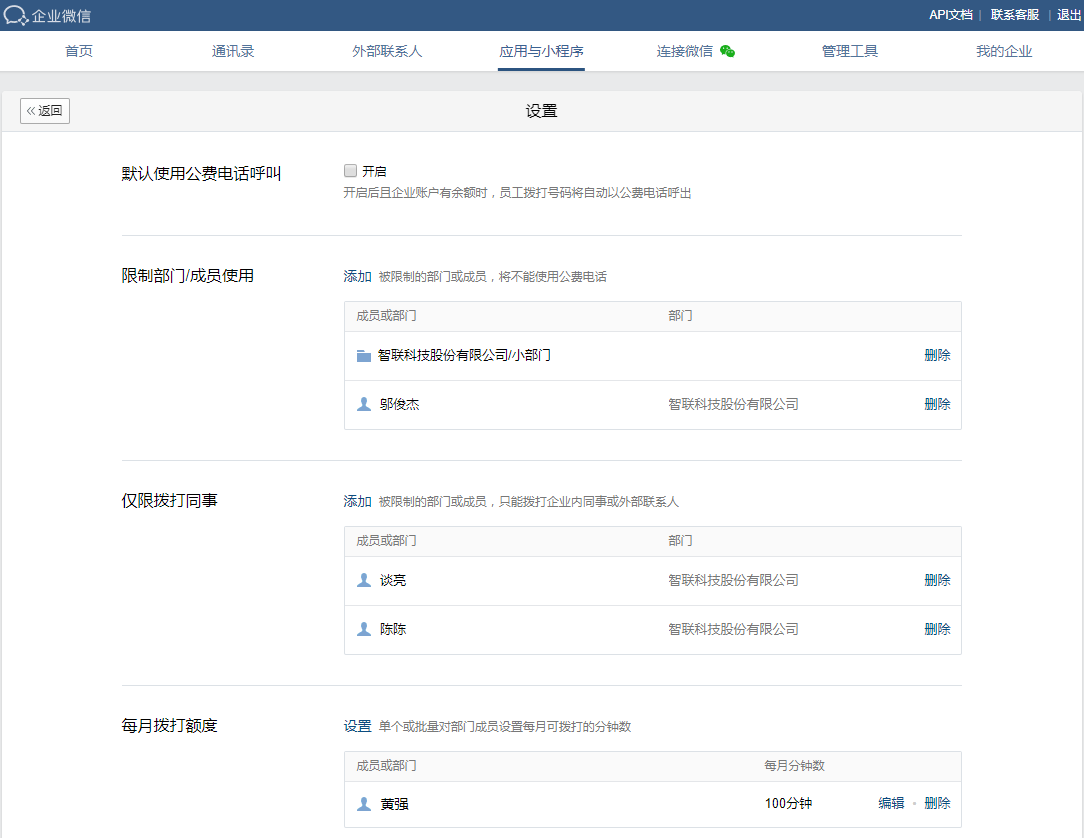Click the person icon next to 谈亮
1084x838 pixels.
tap(364, 581)
